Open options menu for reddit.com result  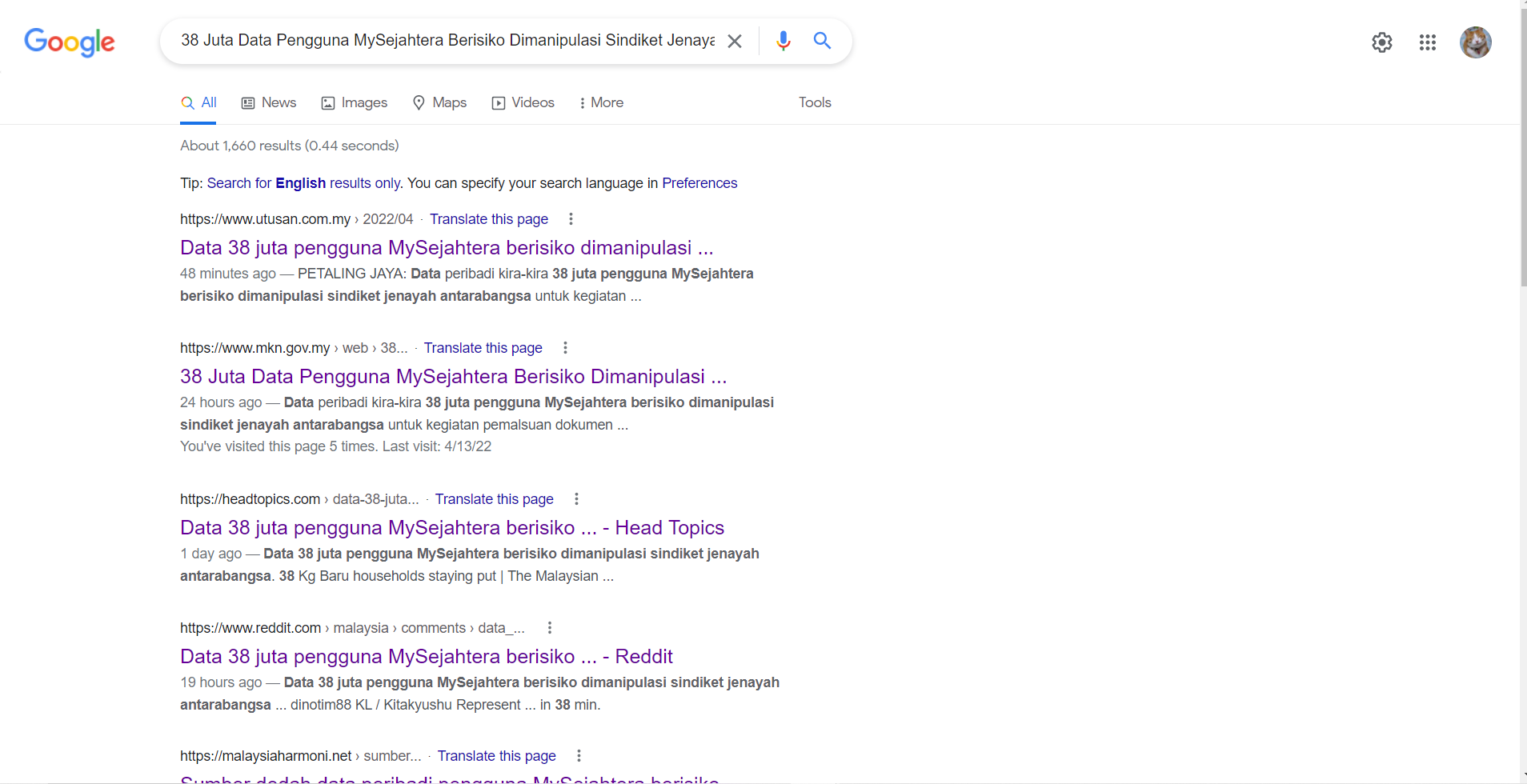pos(549,628)
